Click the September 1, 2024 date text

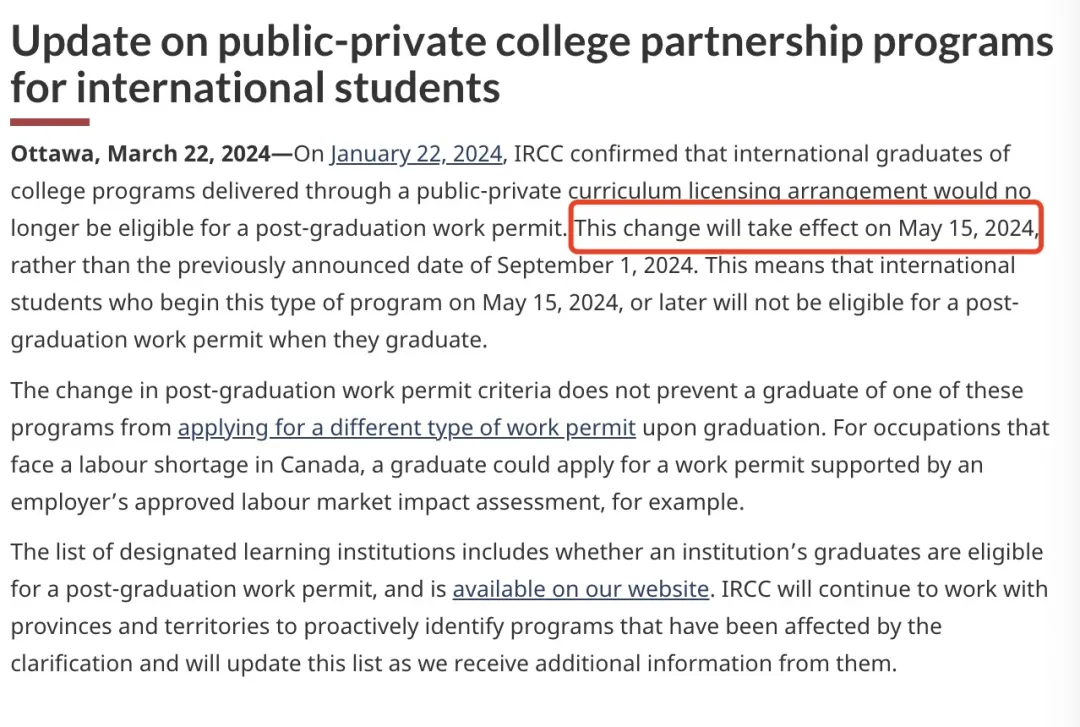tap(594, 265)
